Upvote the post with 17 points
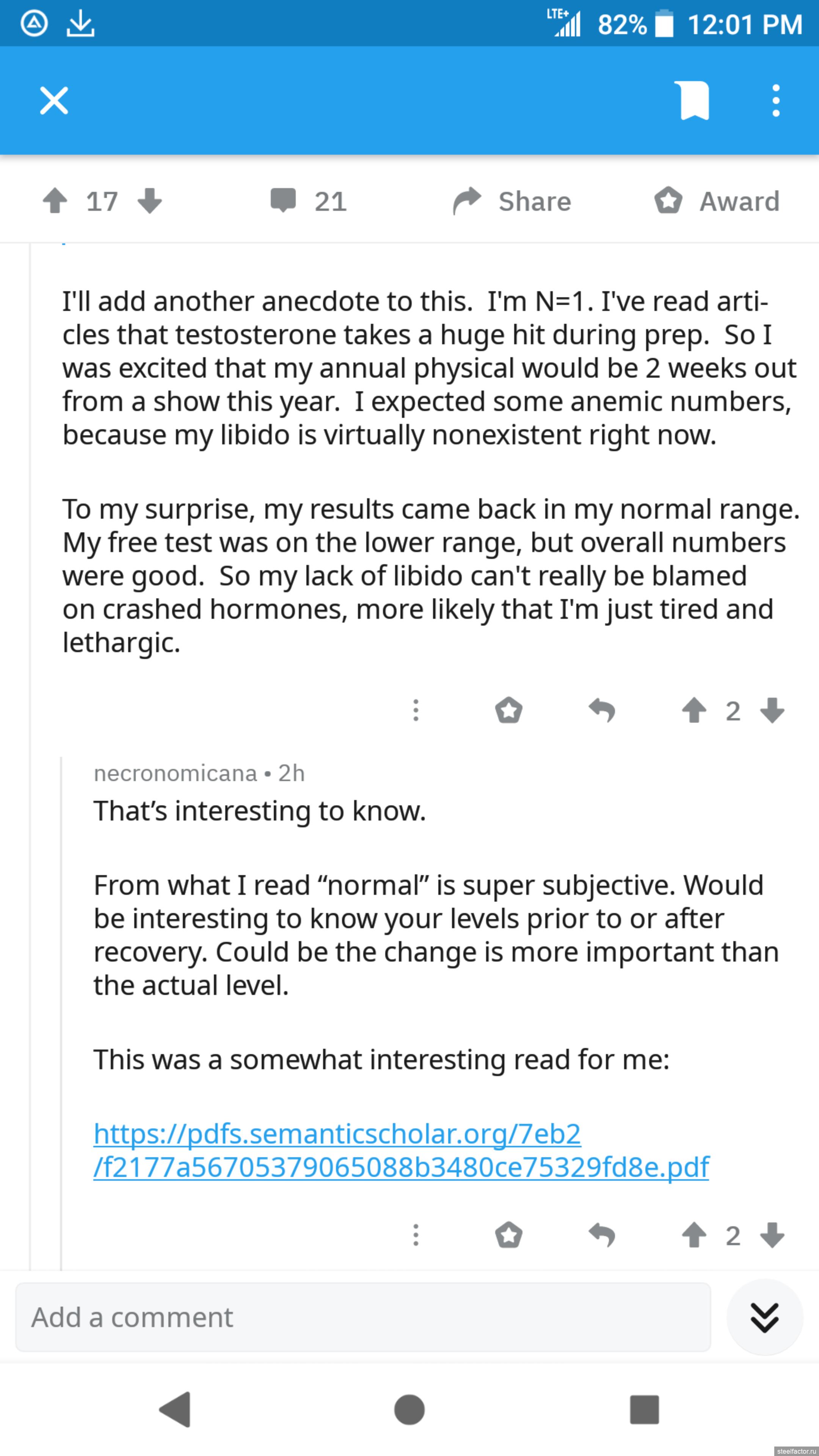This screenshot has height=1456, width=819. 55,201
